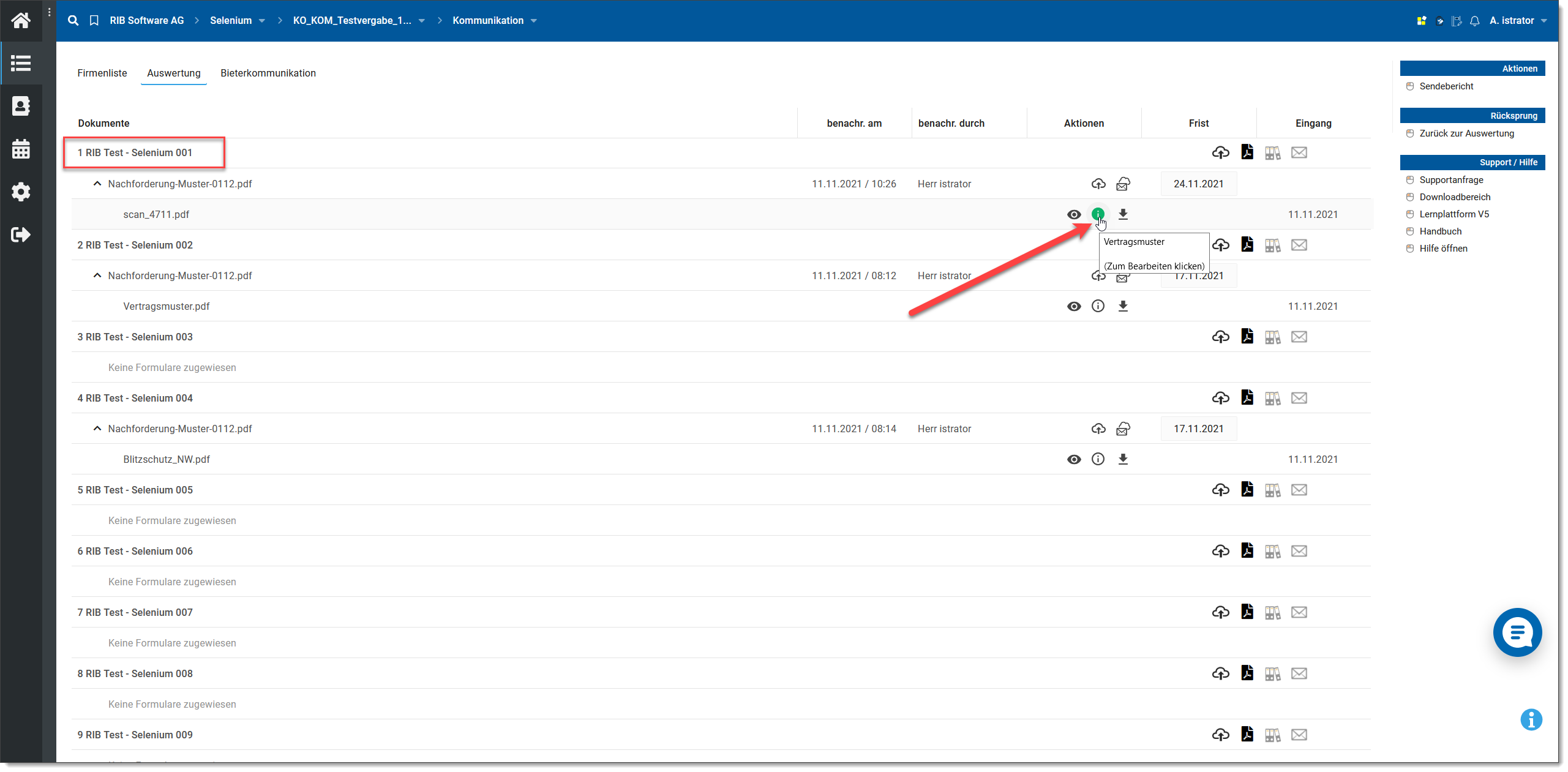Open the Selenium breadcrumb dropdown

262,21
